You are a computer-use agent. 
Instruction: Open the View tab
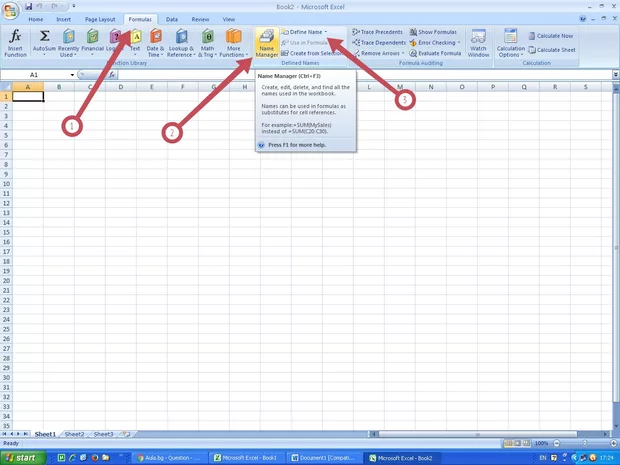[x=229, y=19]
